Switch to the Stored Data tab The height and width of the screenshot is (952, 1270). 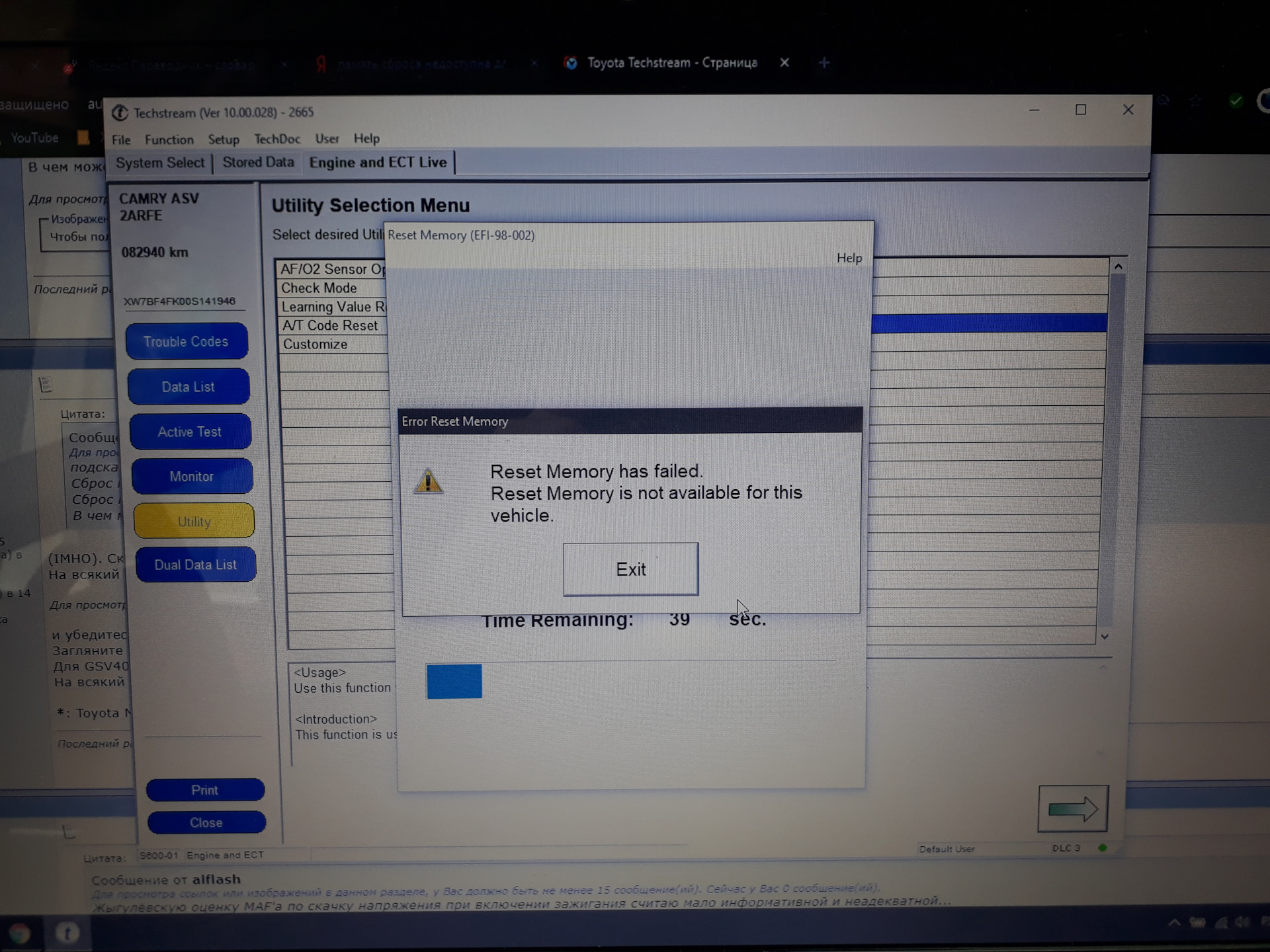(258, 163)
